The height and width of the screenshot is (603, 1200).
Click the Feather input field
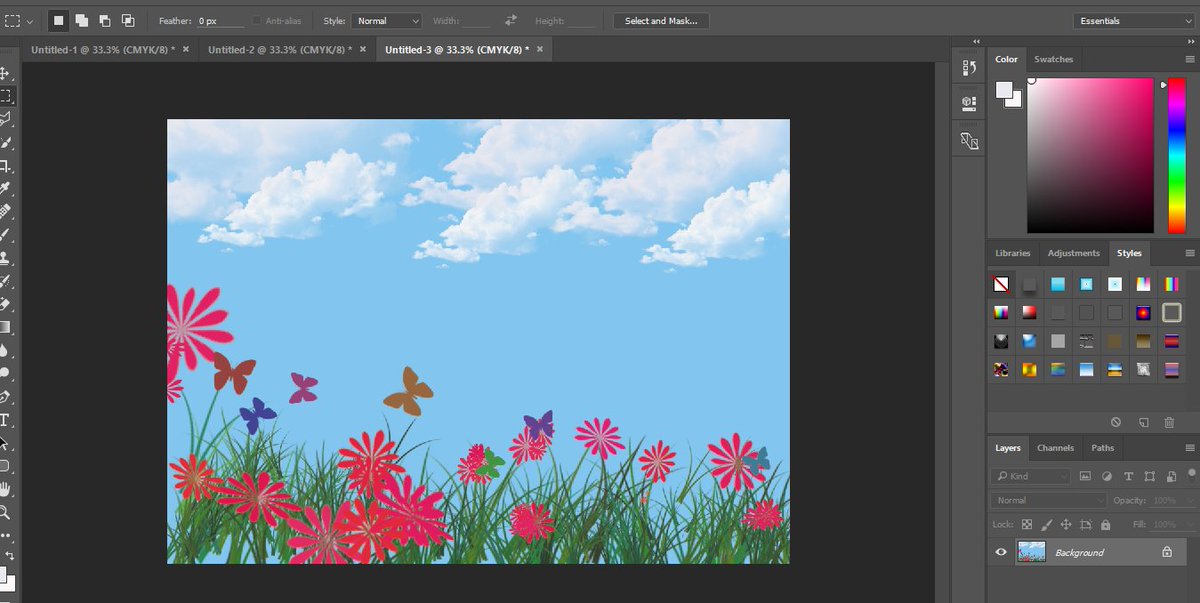pos(219,20)
